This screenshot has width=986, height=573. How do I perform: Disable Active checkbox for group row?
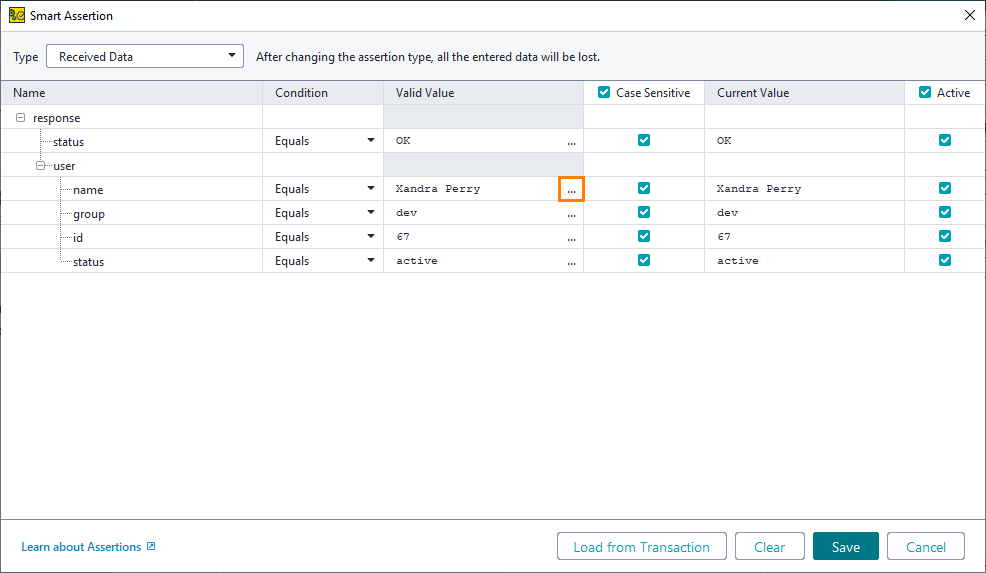pos(944,212)
